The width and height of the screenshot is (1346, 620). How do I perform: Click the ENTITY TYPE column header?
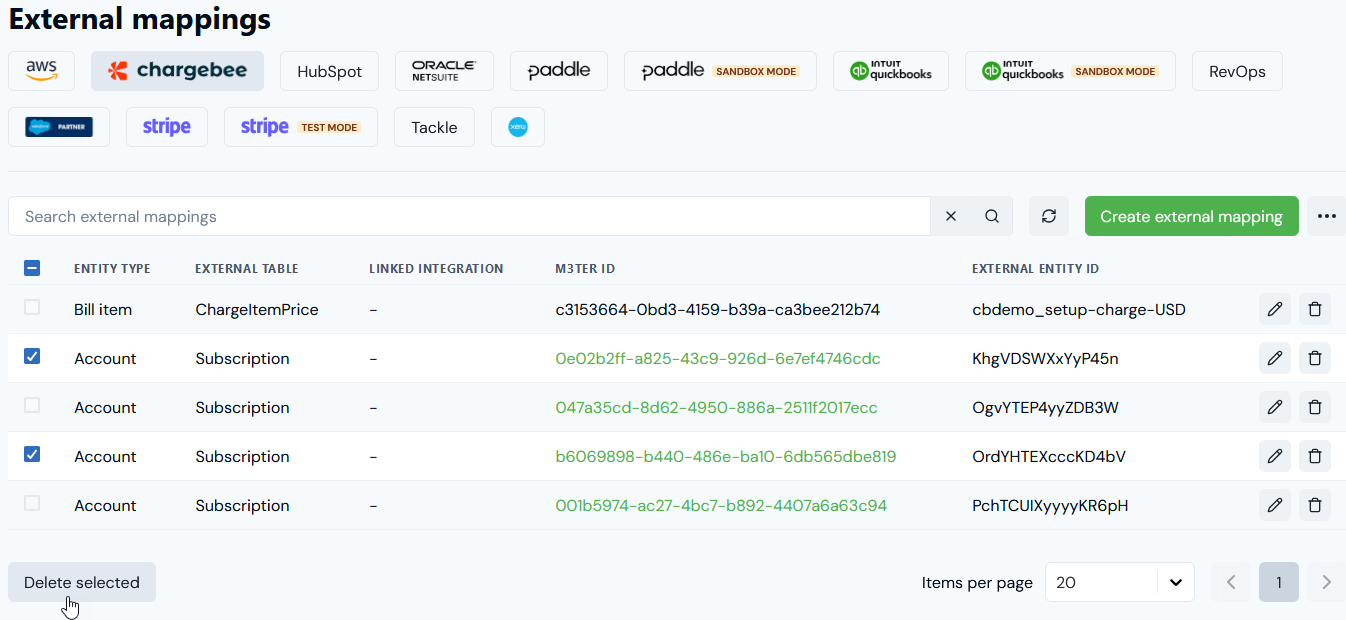click(x=112, y=269)
